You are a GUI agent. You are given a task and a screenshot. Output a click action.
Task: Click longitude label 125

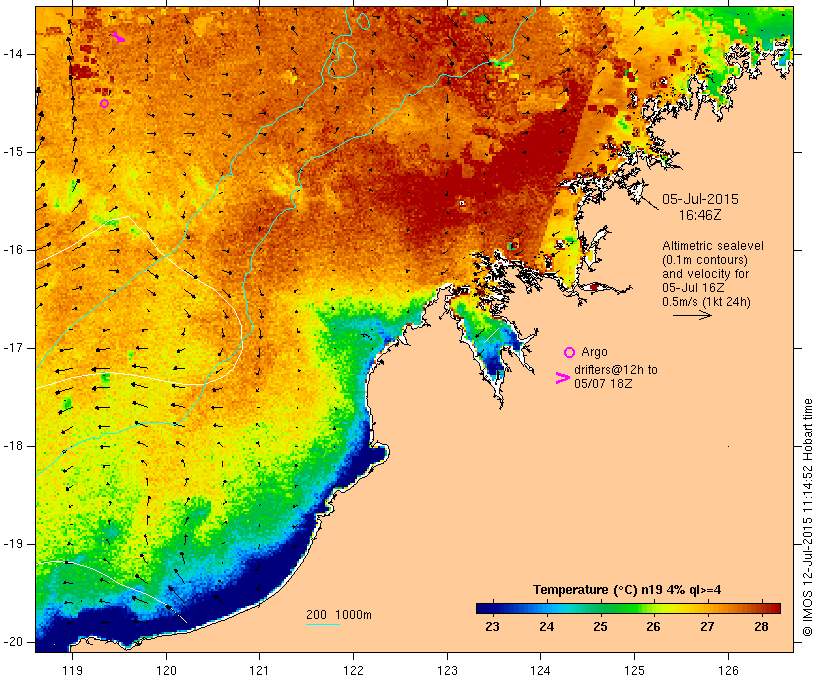pyautogui.click(x=635, y=670)
